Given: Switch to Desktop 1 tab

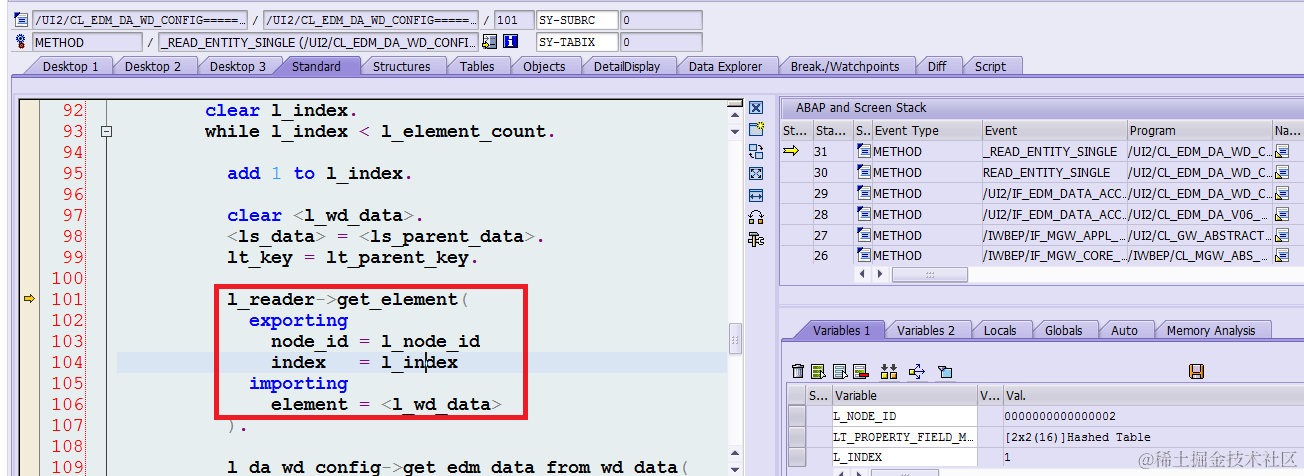Looking at the screenshot, I should (70, 66).
